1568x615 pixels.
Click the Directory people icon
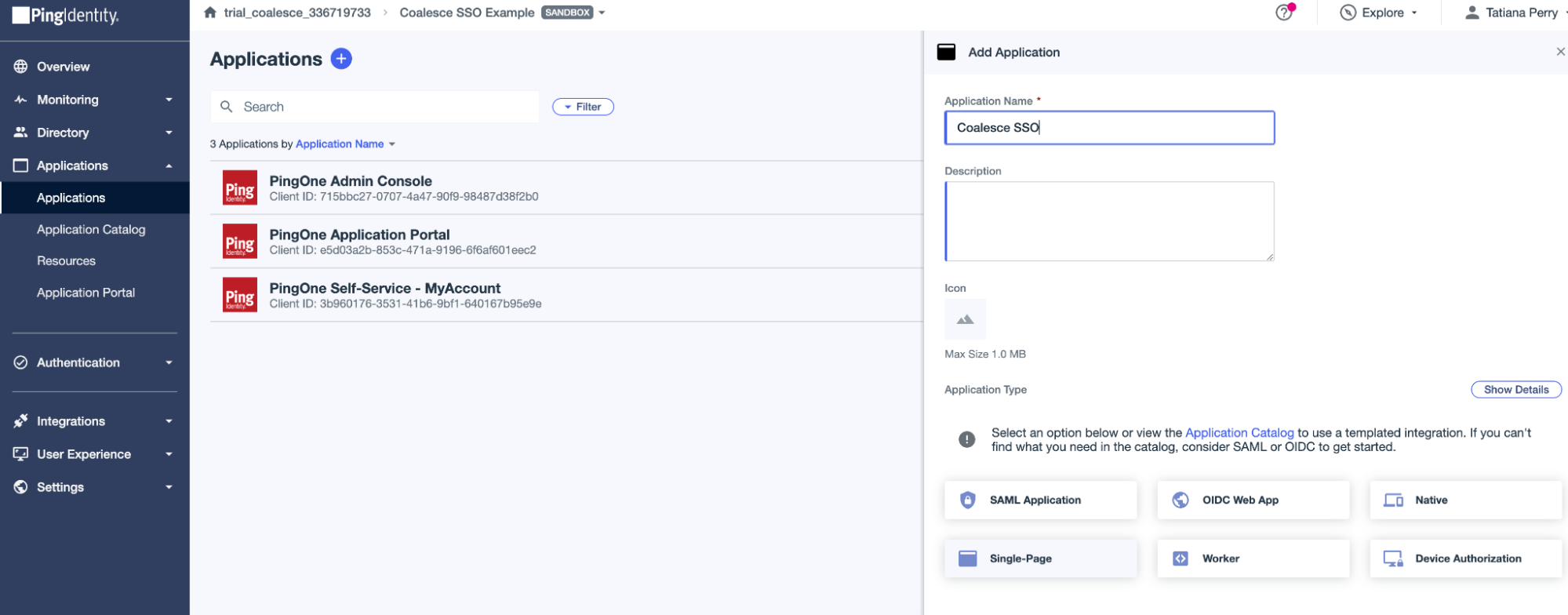tap(21, 133)
